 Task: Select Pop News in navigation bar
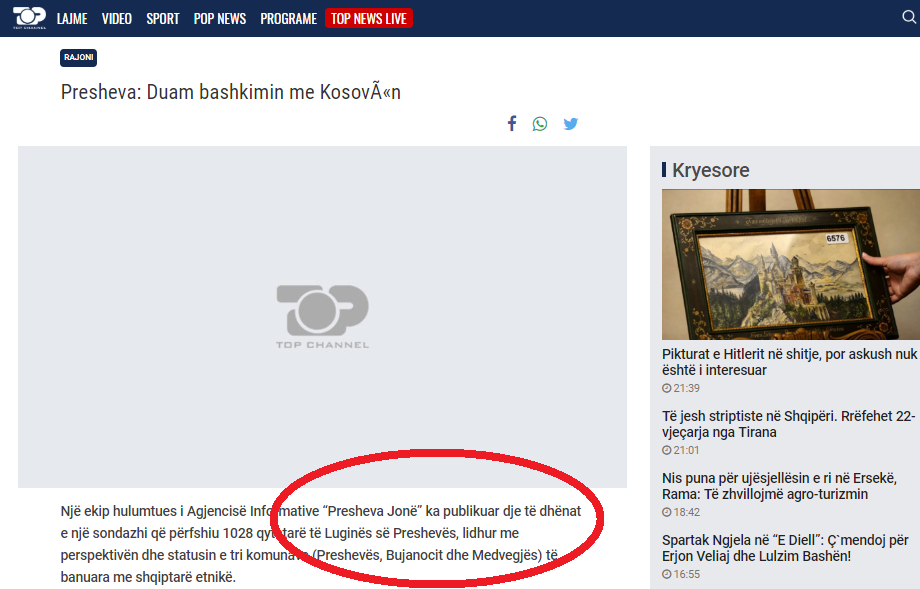tap(220, 19)
